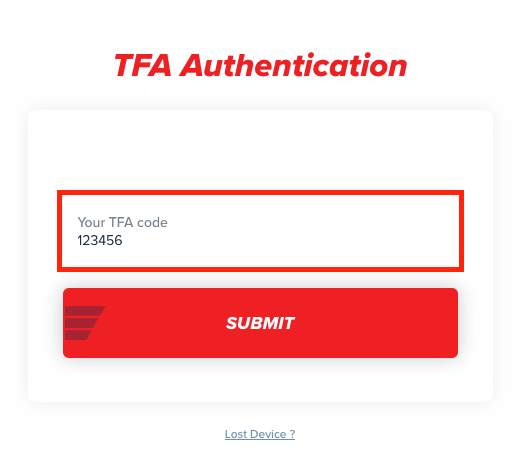
Task: Click the SUBMIT text label
Action: point(260,323)
